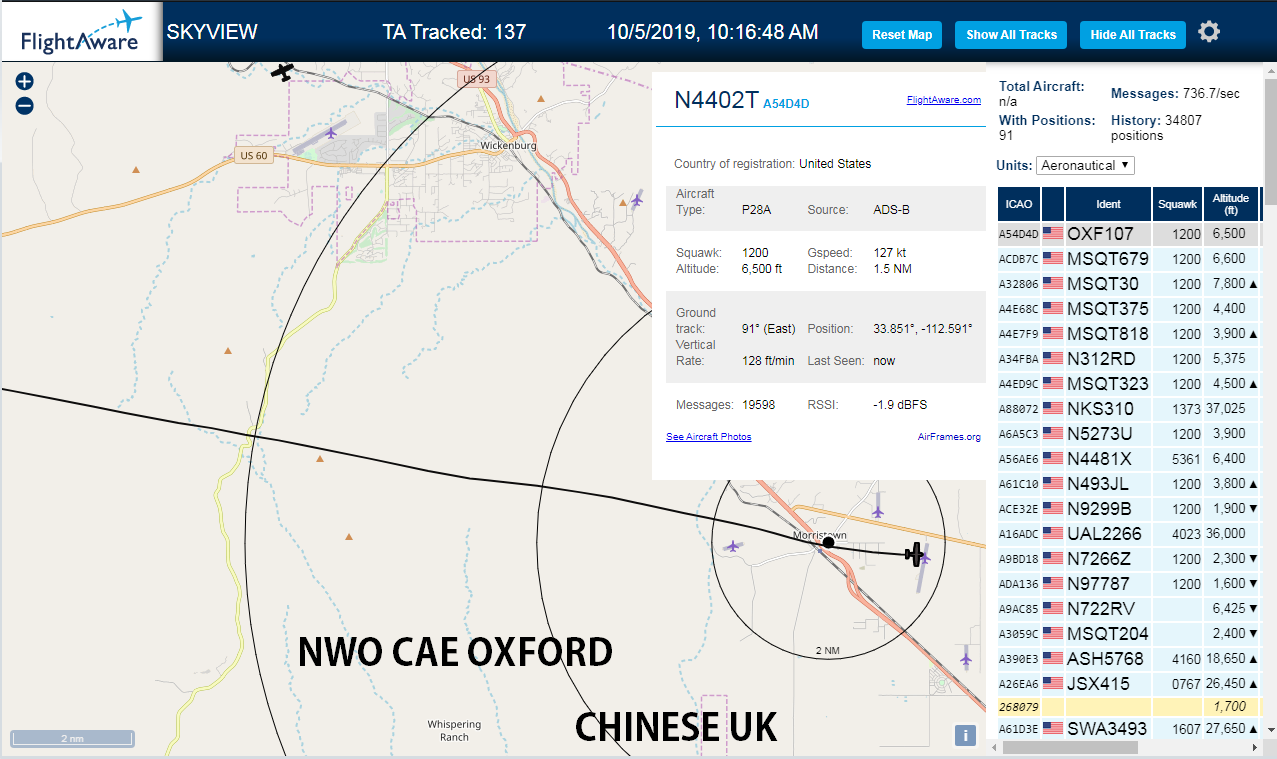
Task: Select the N722RV aircraft row
Action: (1128, 608)
